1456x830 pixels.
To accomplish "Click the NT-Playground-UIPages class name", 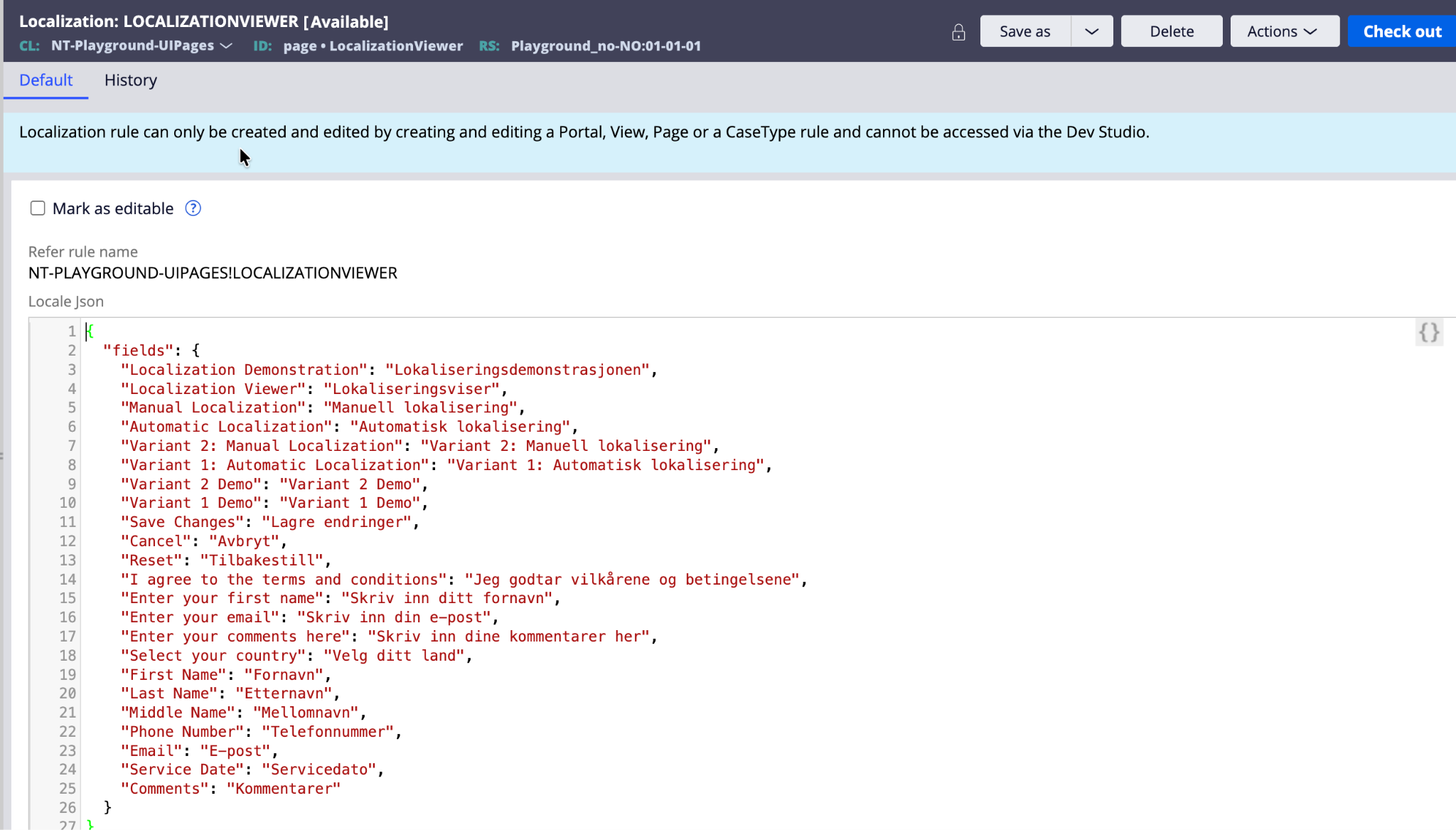I will click(132, 46).
